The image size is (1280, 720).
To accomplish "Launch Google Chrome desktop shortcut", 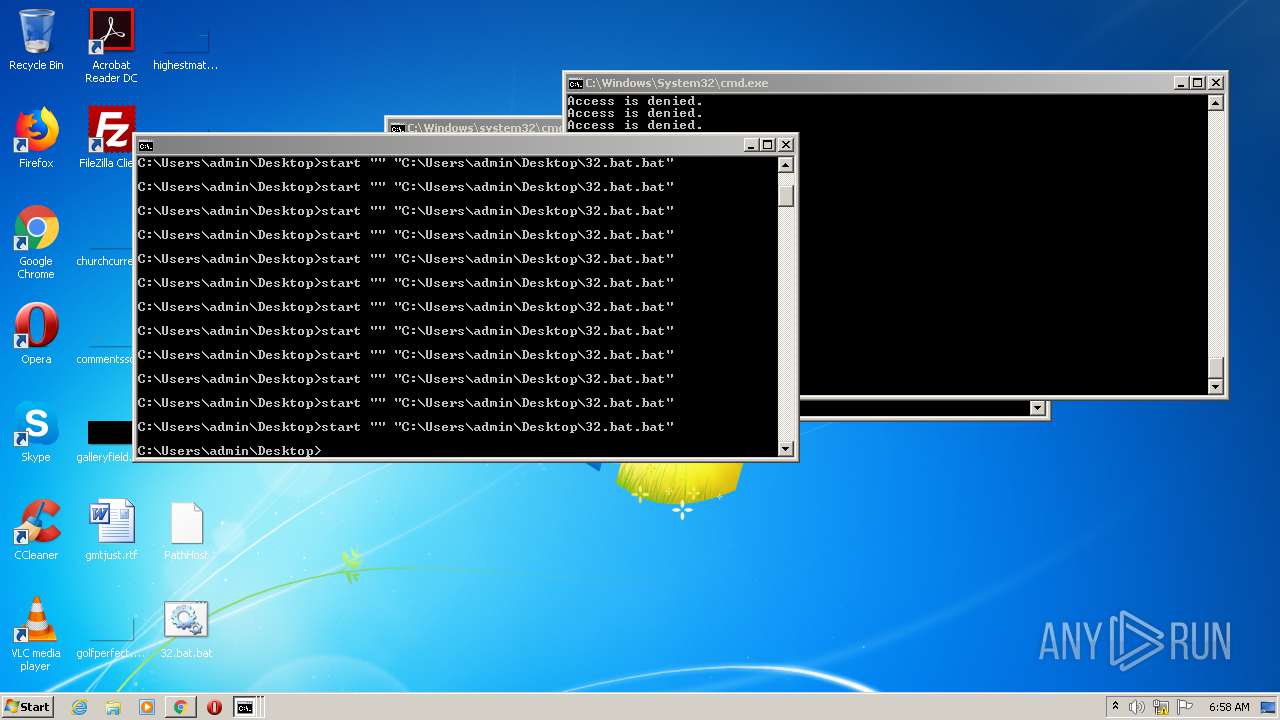I will click(x=36, y=242).
